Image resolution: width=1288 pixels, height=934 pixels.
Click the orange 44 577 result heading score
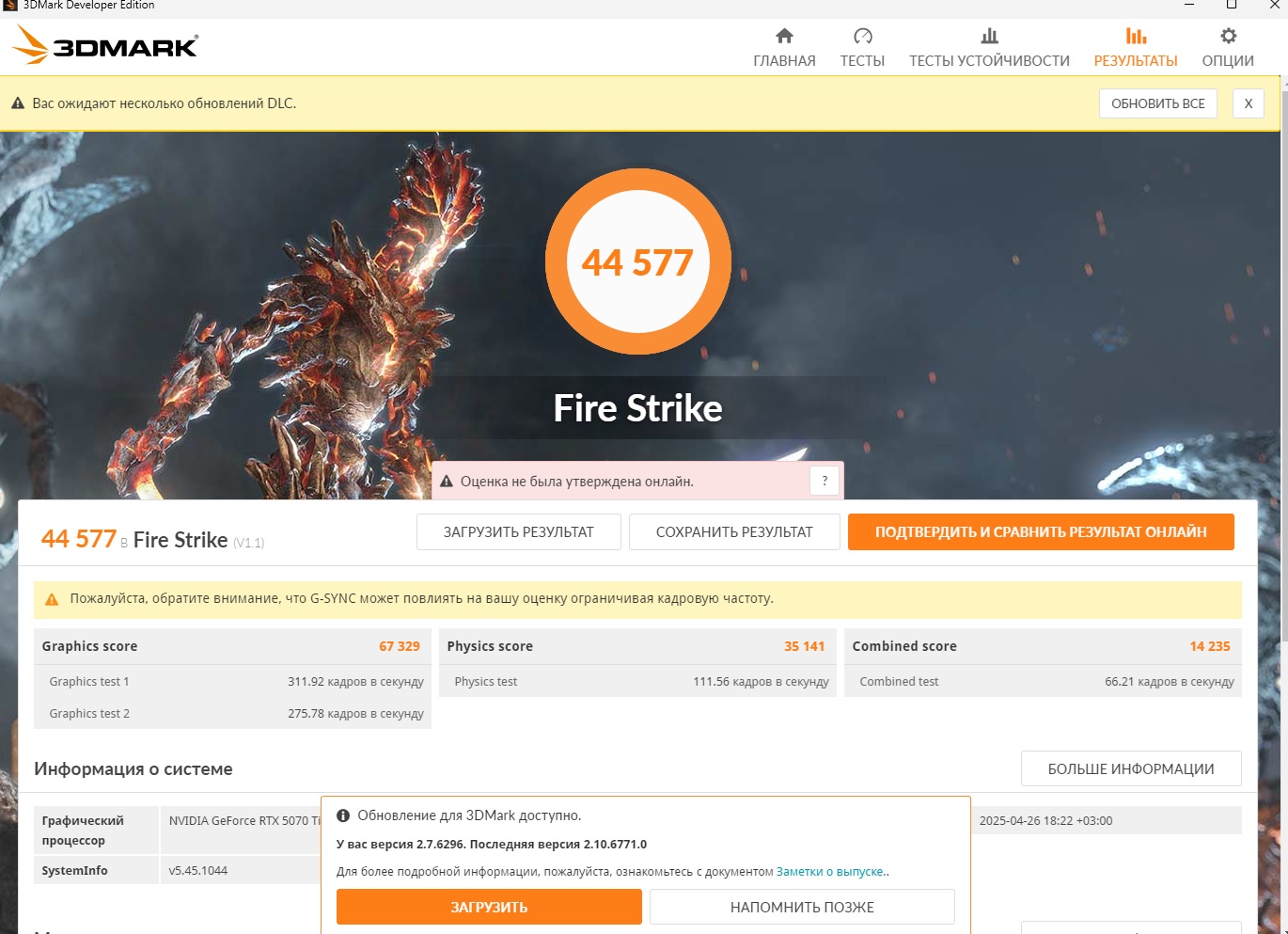[x=79, y=539]
